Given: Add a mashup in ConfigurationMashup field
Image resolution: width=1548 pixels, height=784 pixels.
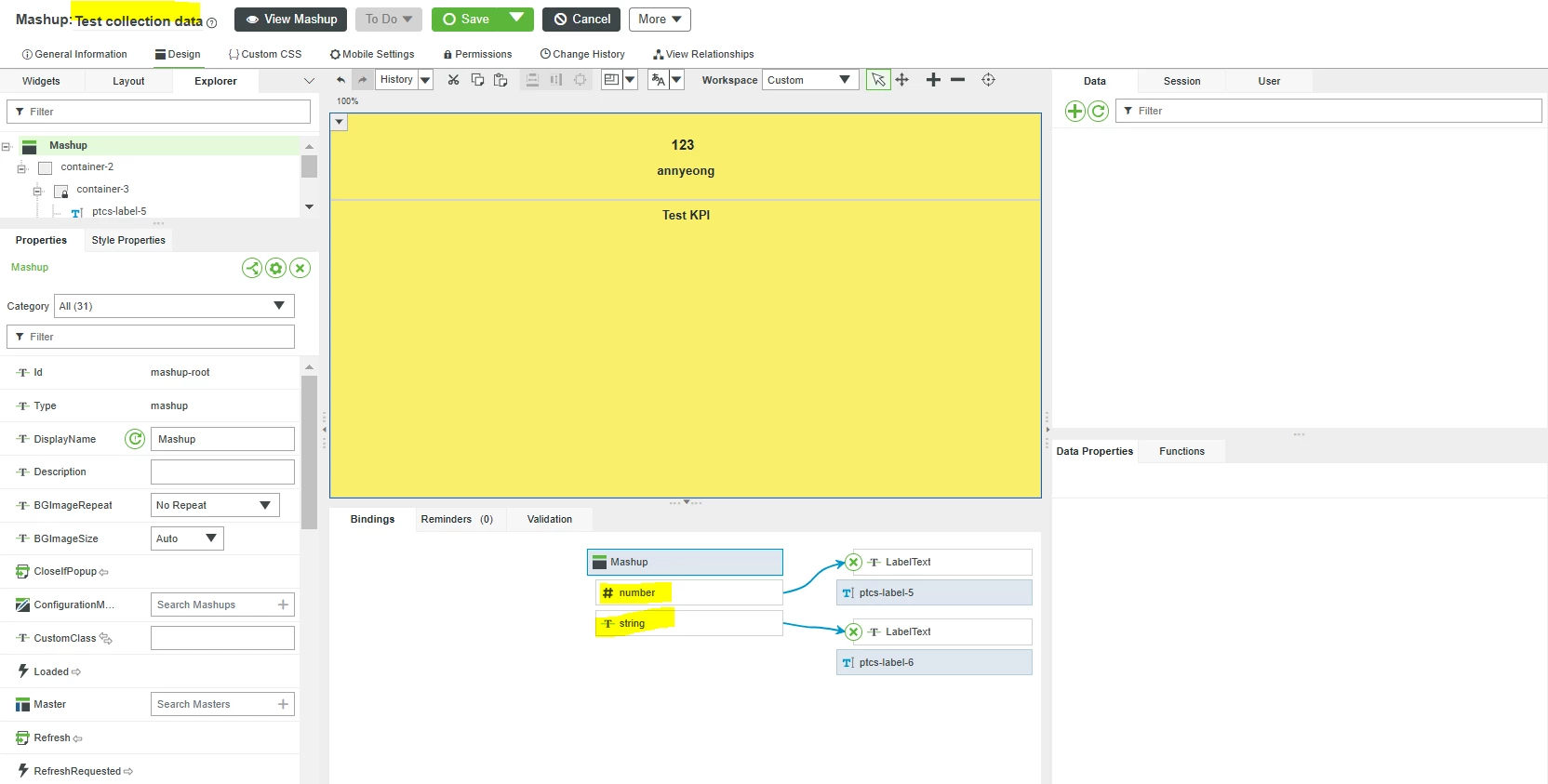Looking at the screenshot, I should (283, 605).
